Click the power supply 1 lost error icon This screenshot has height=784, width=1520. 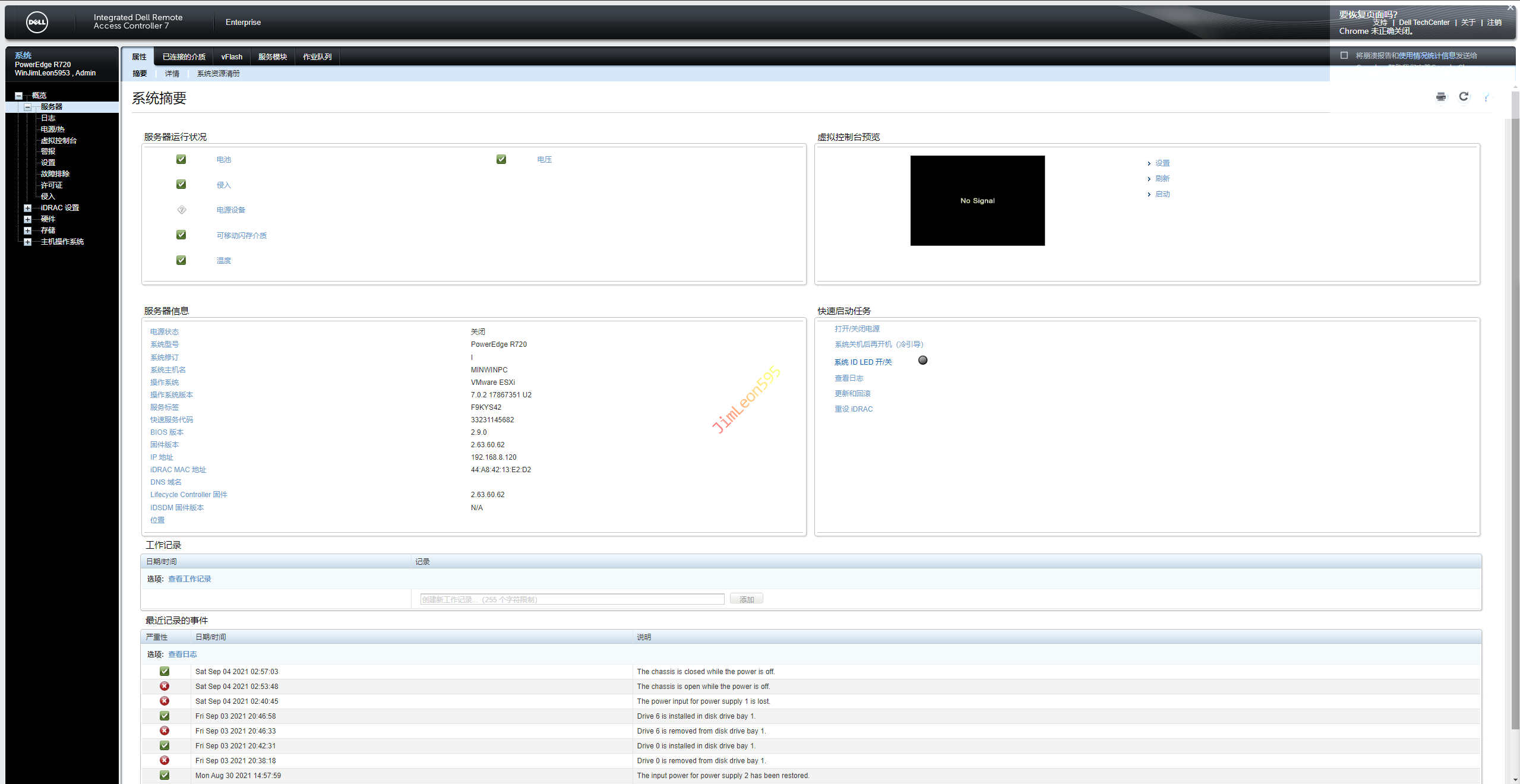tap(165, 701)
